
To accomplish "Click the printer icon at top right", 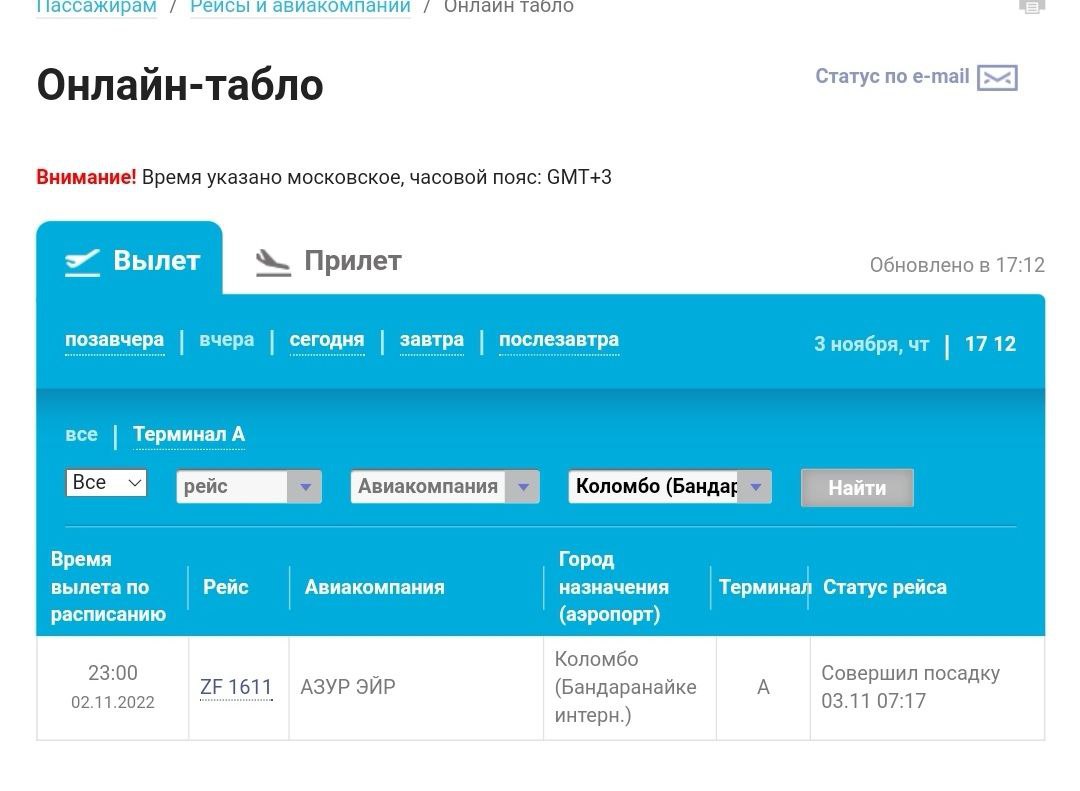I will 1031,6.
